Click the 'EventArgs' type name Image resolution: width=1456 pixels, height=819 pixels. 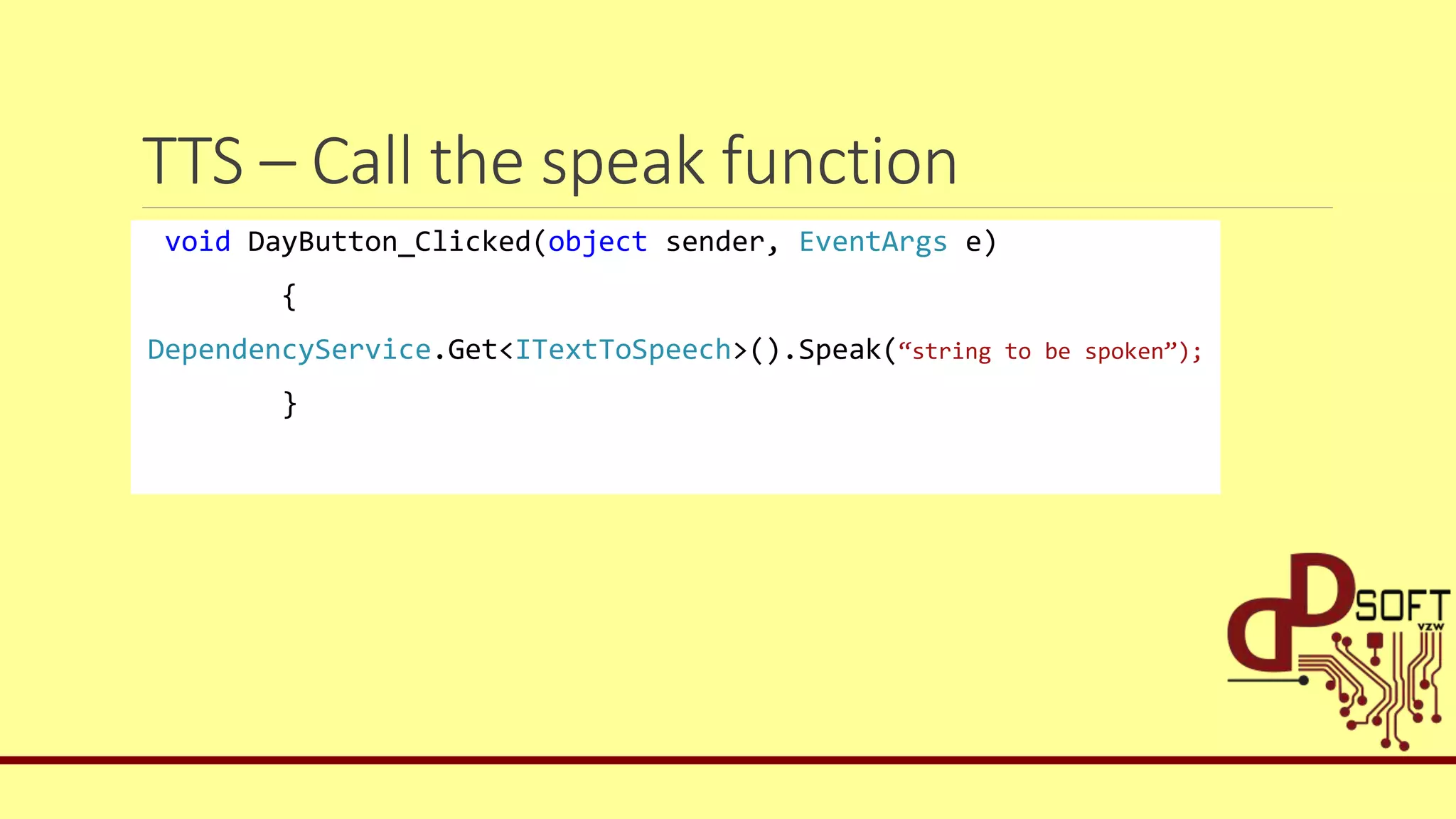873,243
